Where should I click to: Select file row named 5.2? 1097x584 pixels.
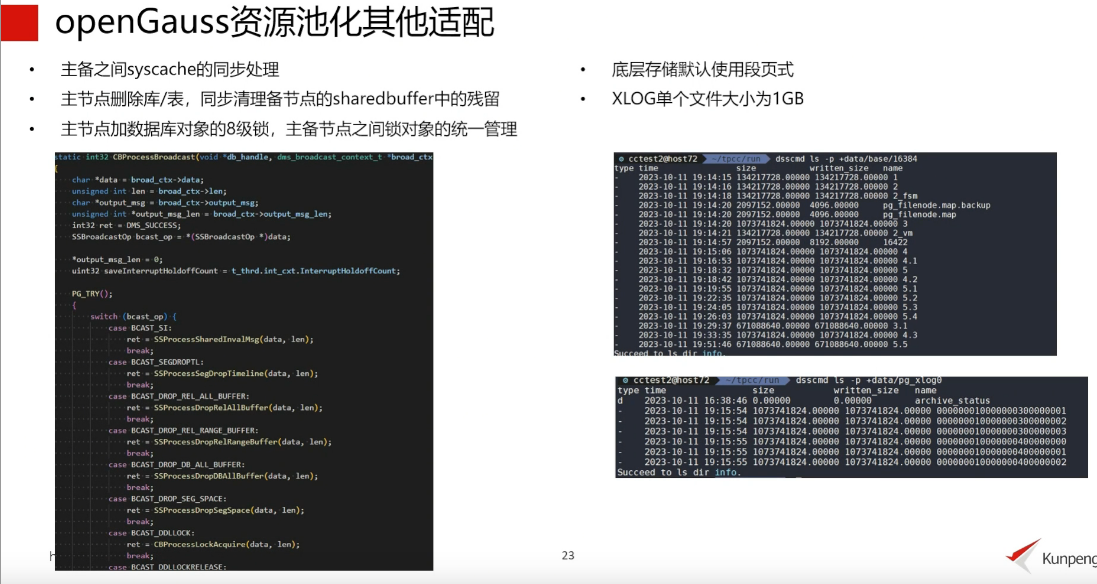766,298
